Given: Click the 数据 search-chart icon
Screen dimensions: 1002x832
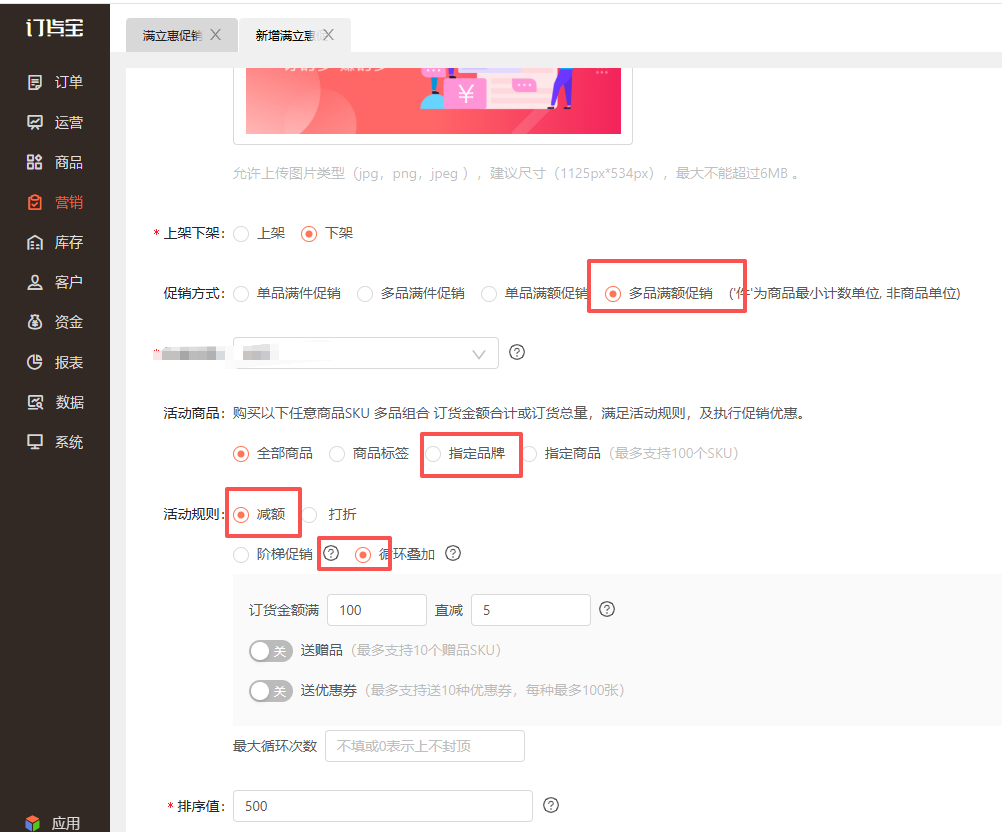Looking at the screenshot, I should 35,402.
